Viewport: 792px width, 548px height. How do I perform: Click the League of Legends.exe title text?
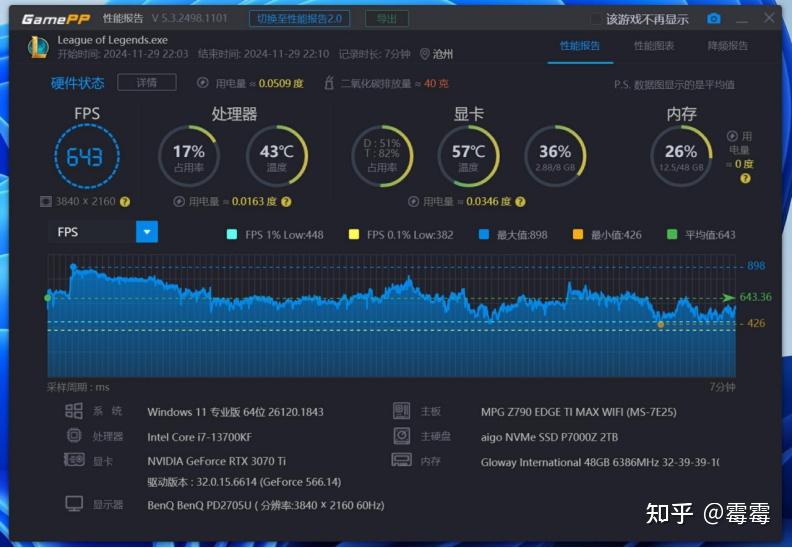pos(112,40)
